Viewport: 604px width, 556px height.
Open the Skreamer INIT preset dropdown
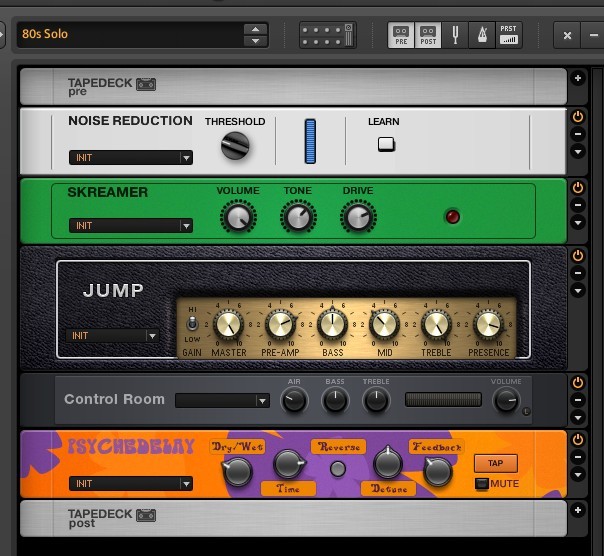(131, 225)
